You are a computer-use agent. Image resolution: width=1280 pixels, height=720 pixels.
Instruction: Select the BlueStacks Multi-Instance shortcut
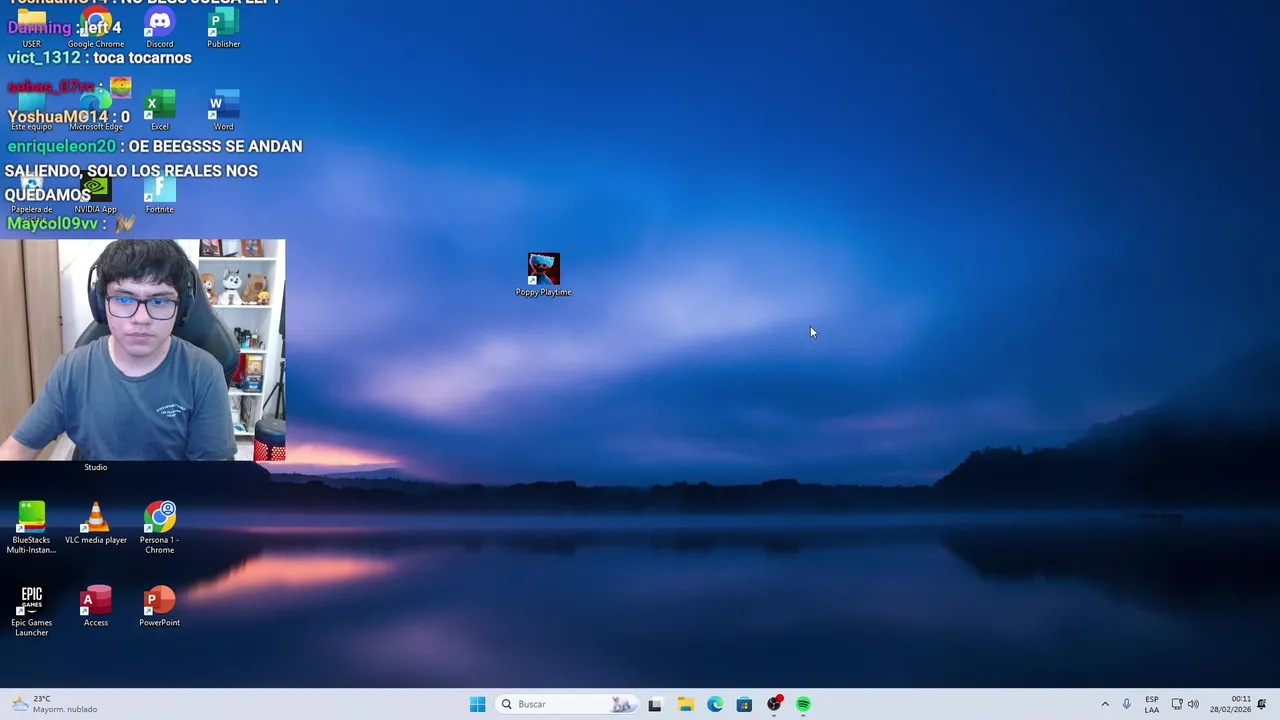pyautogui.click(x=31, y=527)
